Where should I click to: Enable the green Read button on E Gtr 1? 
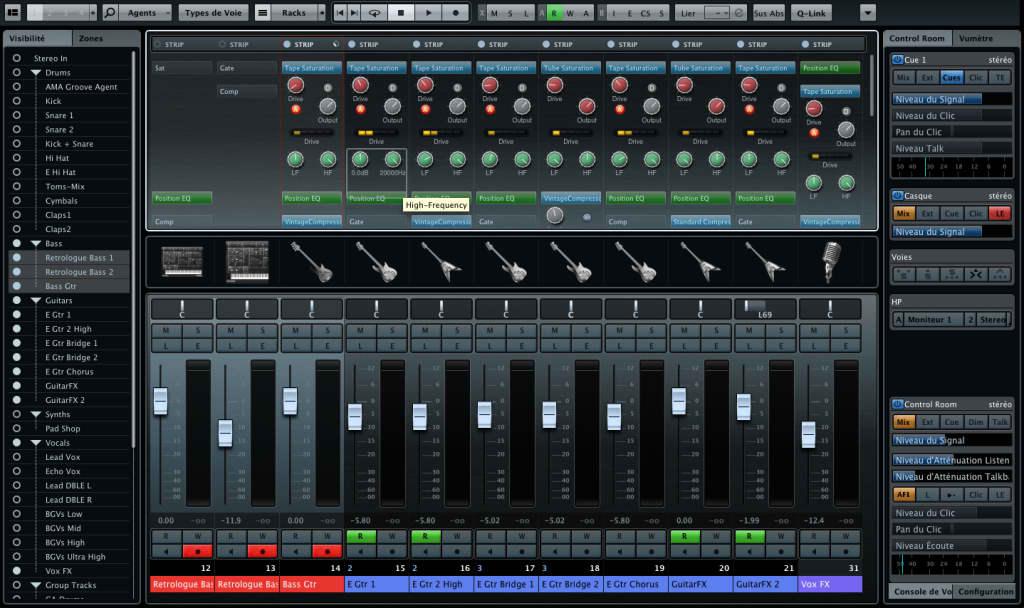pyautogui.click(x=360, y=537)
